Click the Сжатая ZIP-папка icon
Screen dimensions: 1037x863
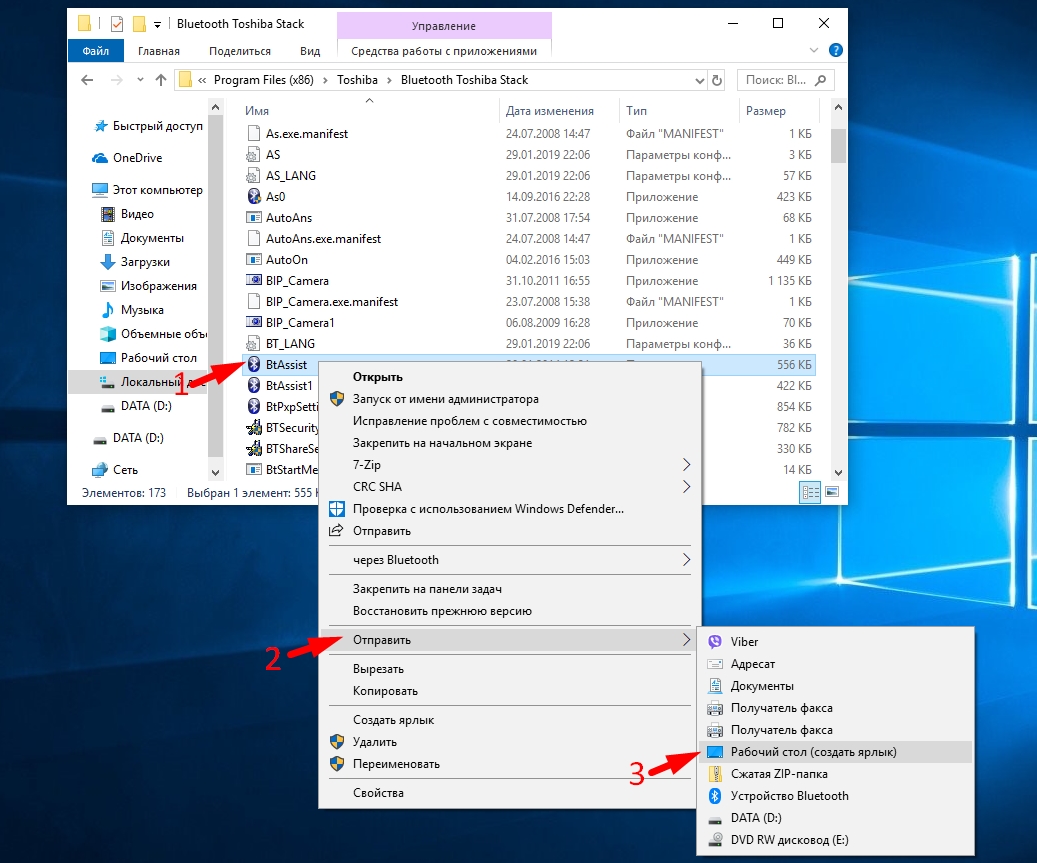(714, 774)
